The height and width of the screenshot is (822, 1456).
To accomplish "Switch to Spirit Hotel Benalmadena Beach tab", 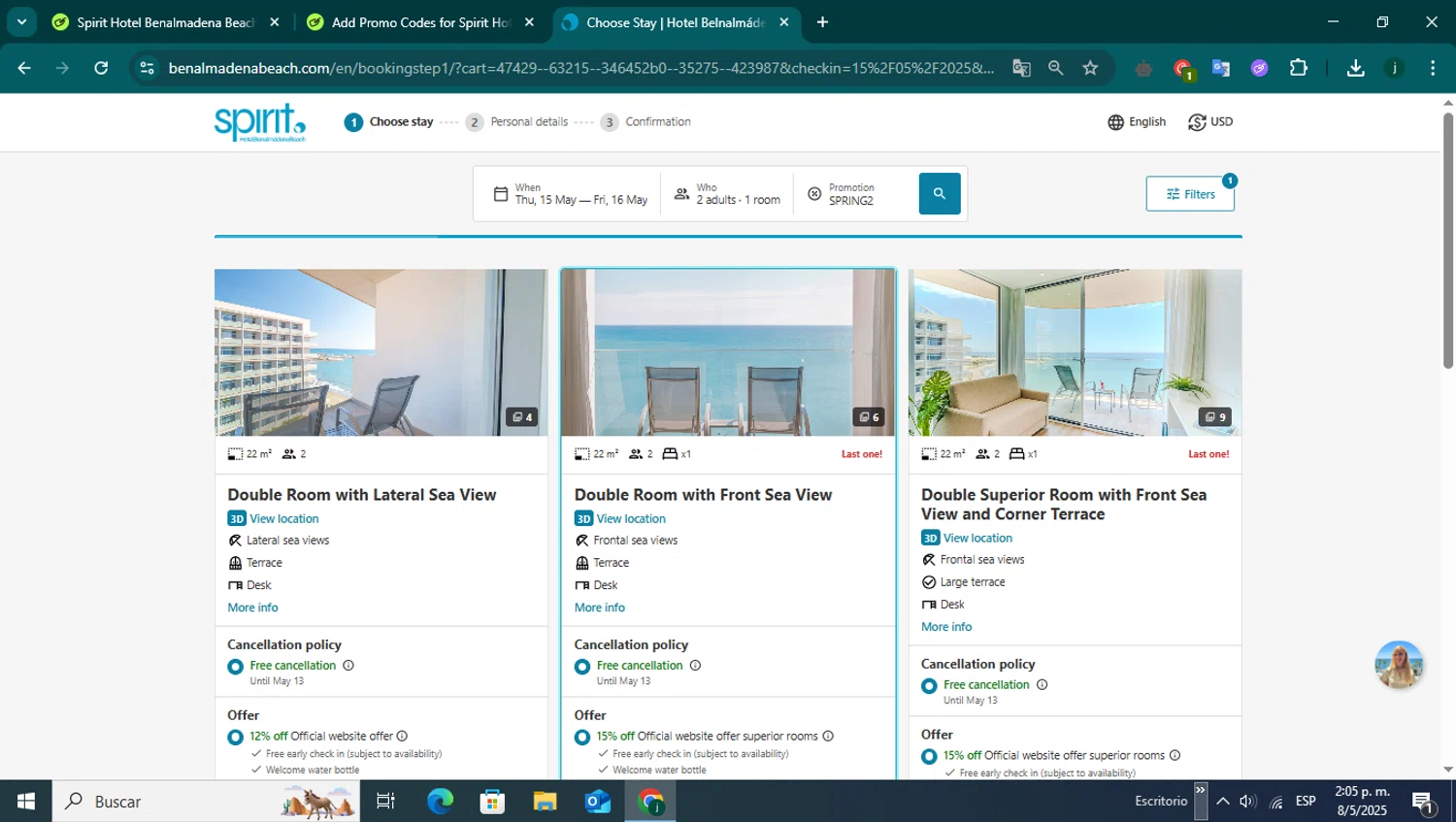I will 165,22.
